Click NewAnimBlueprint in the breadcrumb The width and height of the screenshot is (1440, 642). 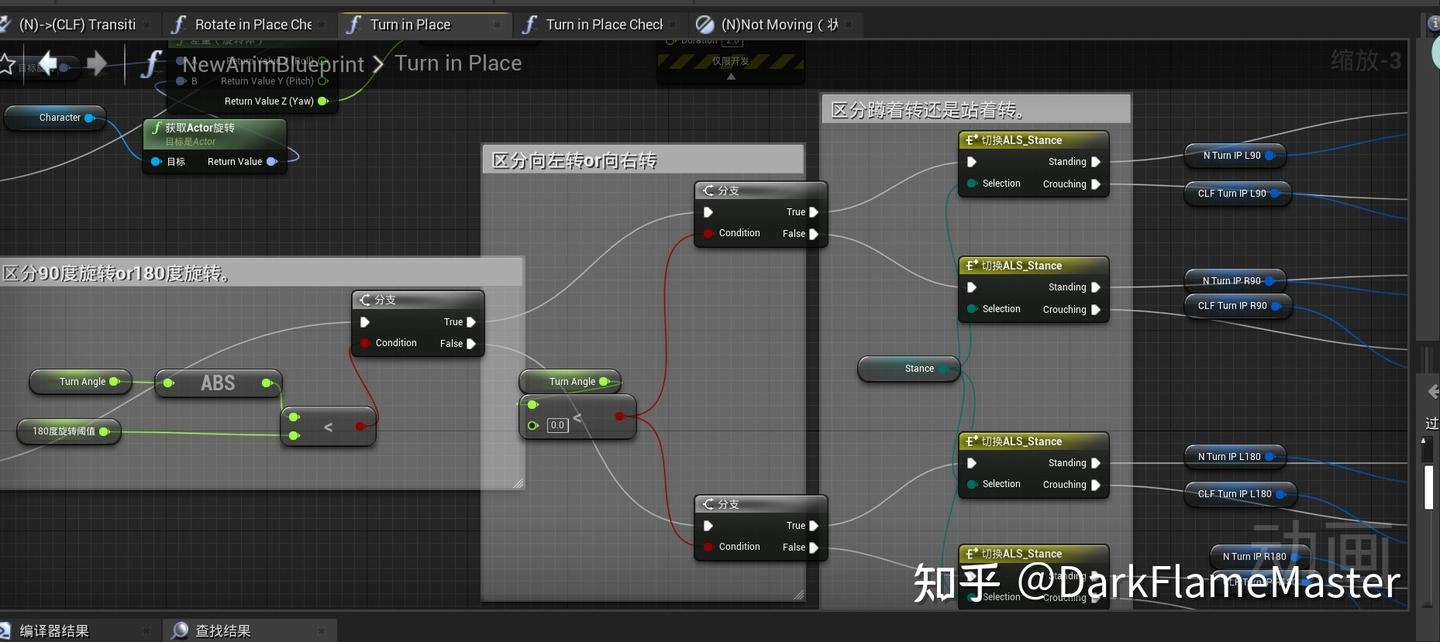tap(273, 64)
